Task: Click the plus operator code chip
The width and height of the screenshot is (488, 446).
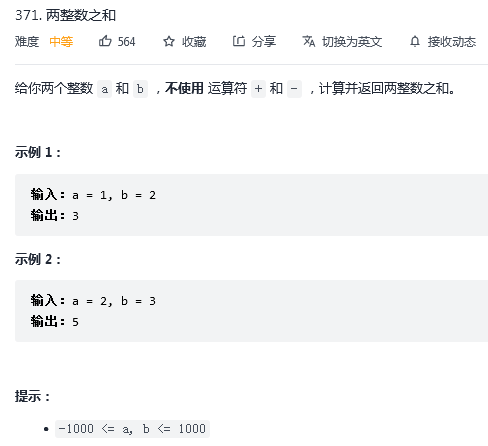Action: click(x=258, y=89)
